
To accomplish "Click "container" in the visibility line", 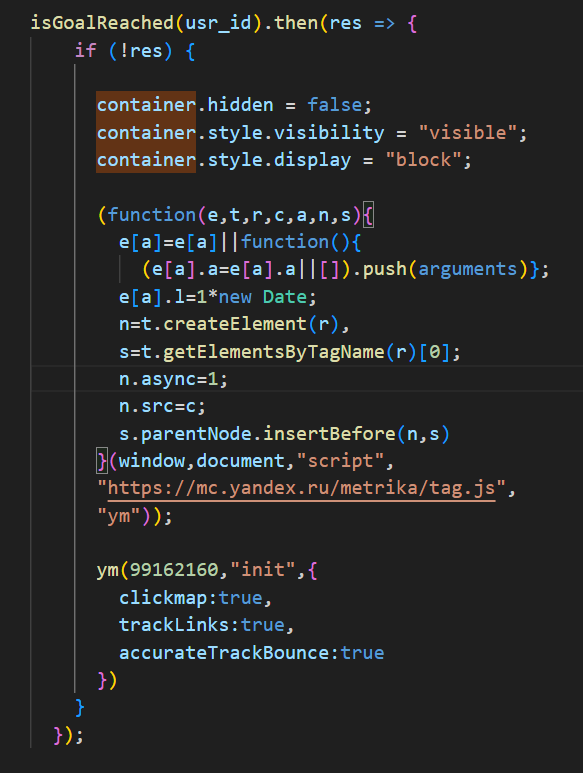I will pyautogui.click(x=146, y=133).
